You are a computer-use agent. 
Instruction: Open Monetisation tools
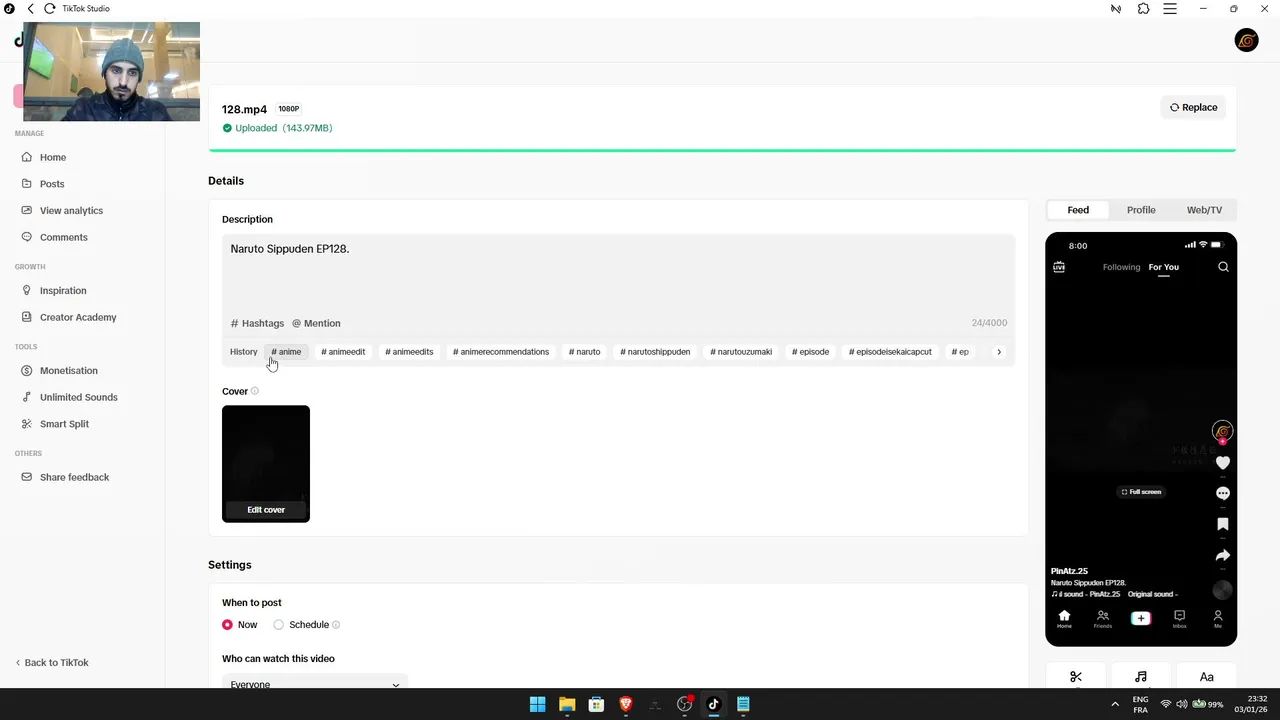[x=68, y=371]
